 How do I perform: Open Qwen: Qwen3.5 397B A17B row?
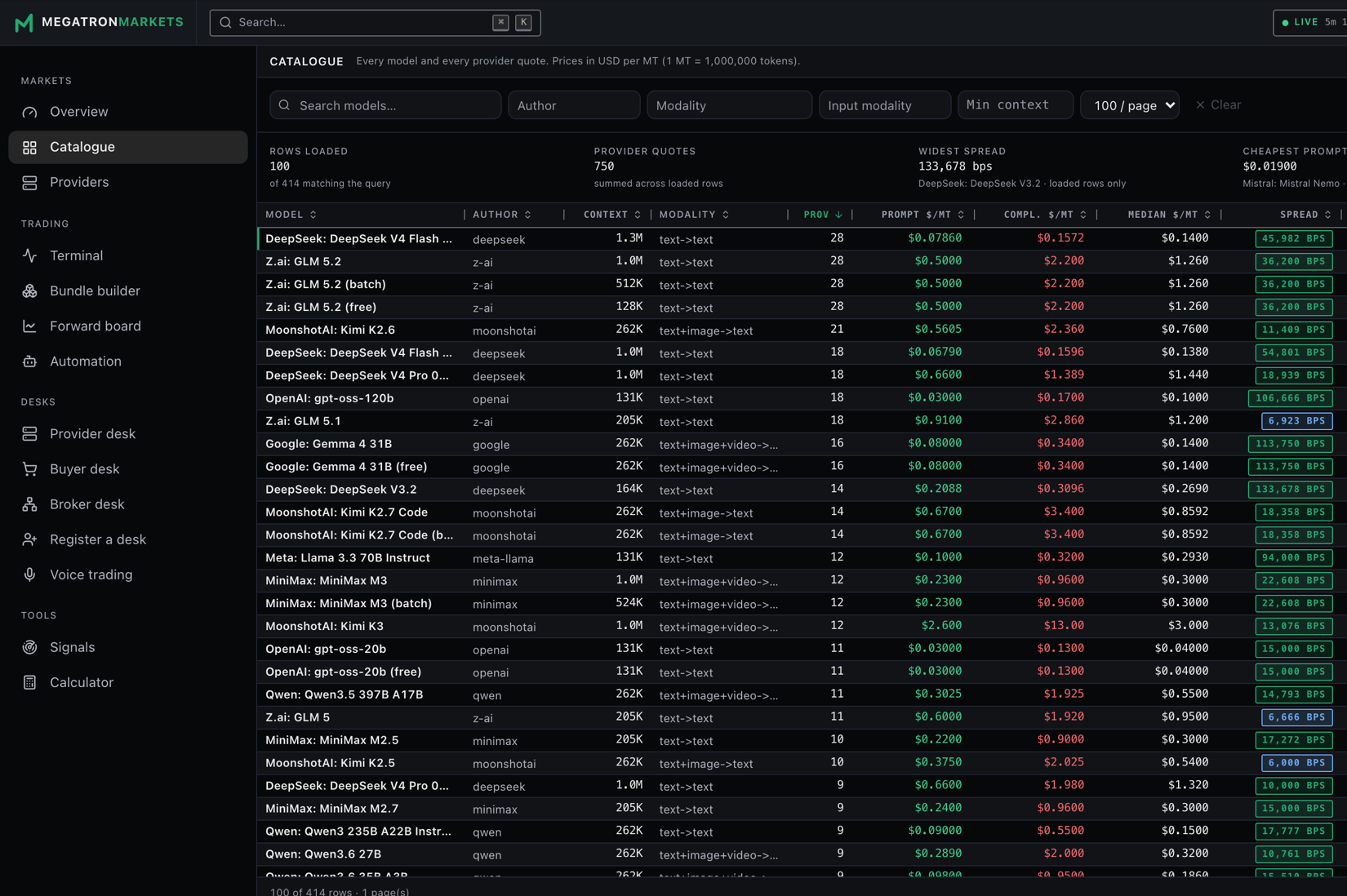click(802, 695)
